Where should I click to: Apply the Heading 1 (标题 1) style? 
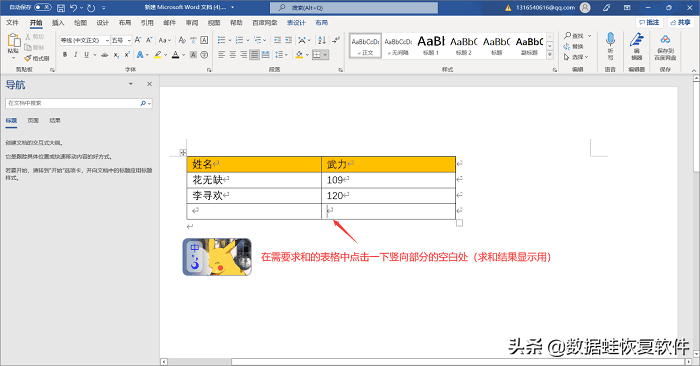[431, 46]
